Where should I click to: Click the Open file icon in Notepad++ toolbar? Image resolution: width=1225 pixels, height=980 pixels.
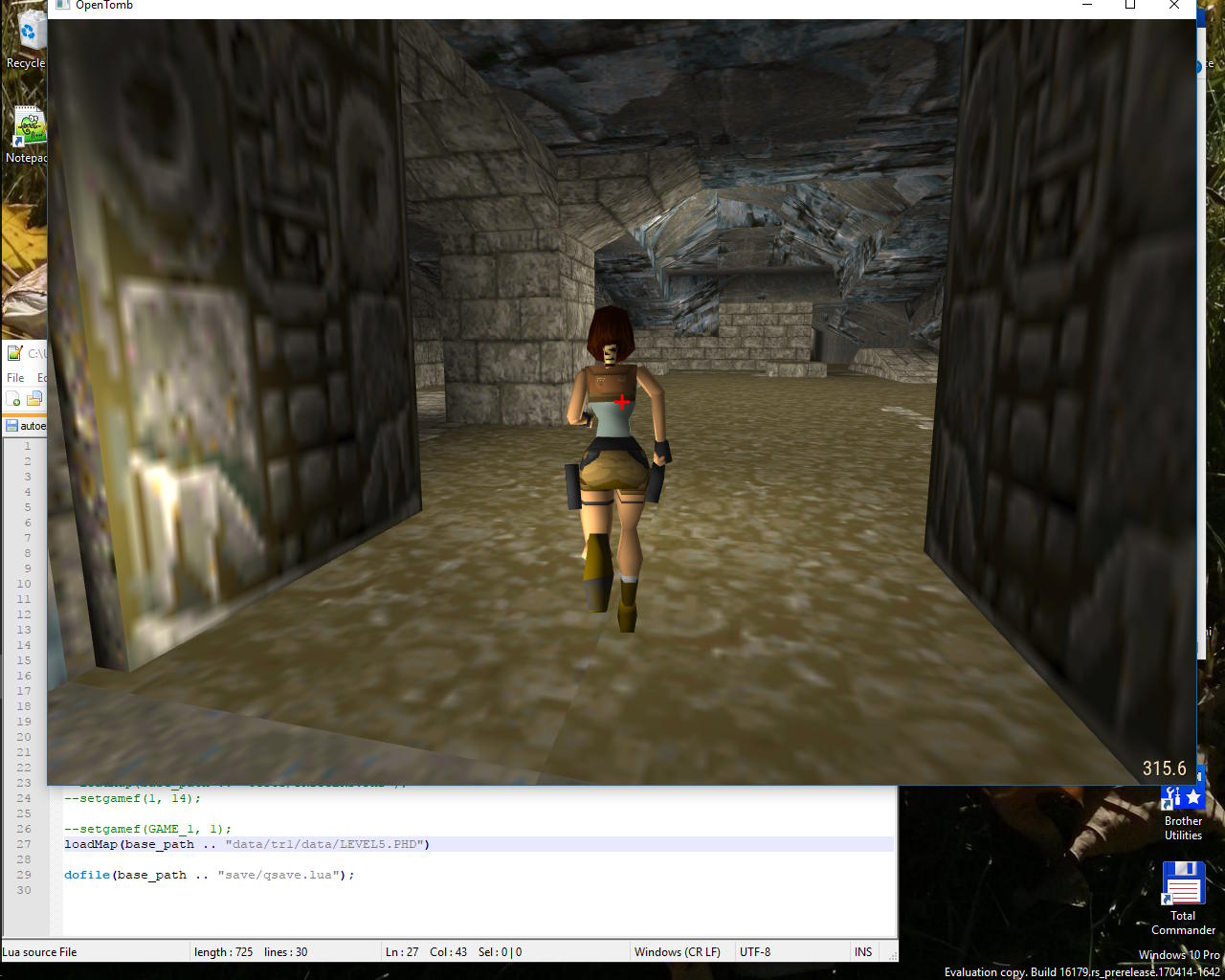(34, 398)
